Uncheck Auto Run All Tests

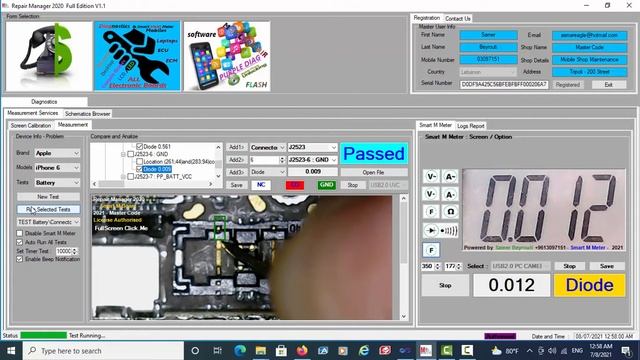[20, 242]
